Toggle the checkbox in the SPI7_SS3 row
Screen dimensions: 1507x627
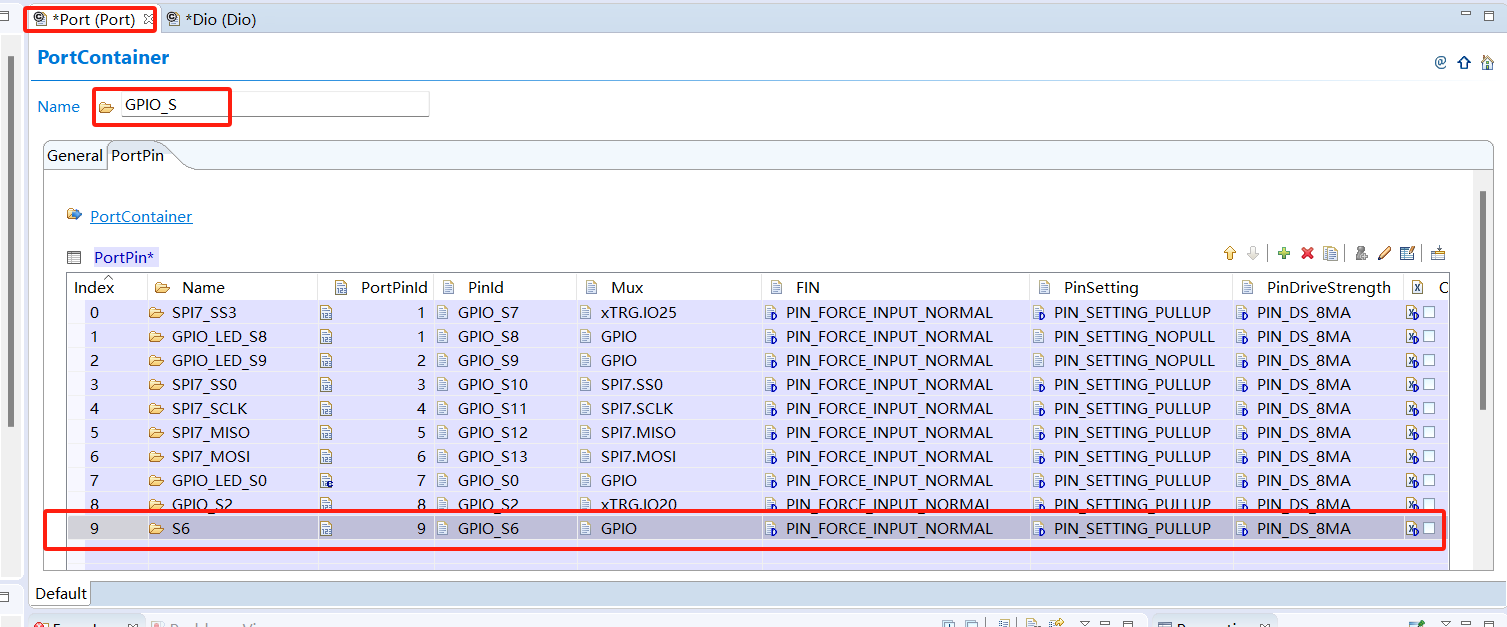click(x=1429, y=312)
